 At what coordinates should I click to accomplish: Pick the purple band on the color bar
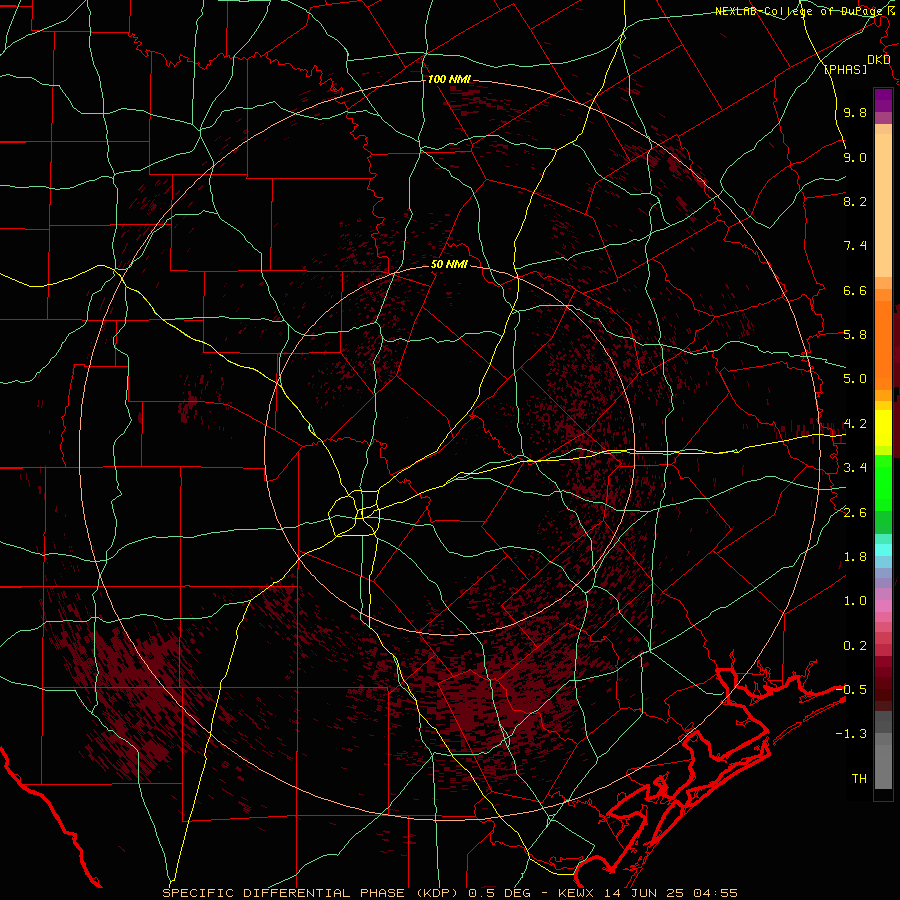[883, 100]
